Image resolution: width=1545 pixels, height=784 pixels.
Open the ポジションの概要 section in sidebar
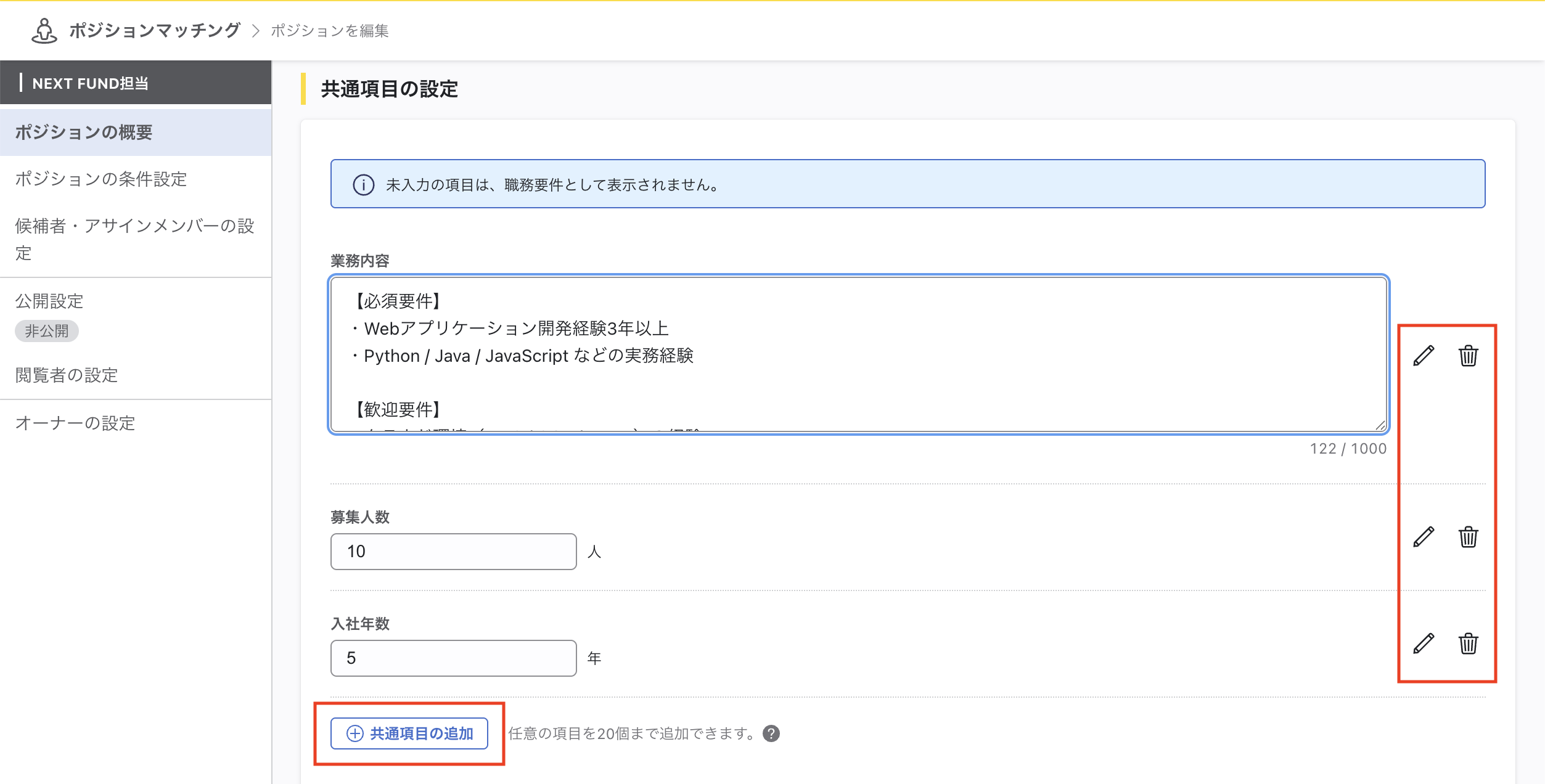(85, 132)
